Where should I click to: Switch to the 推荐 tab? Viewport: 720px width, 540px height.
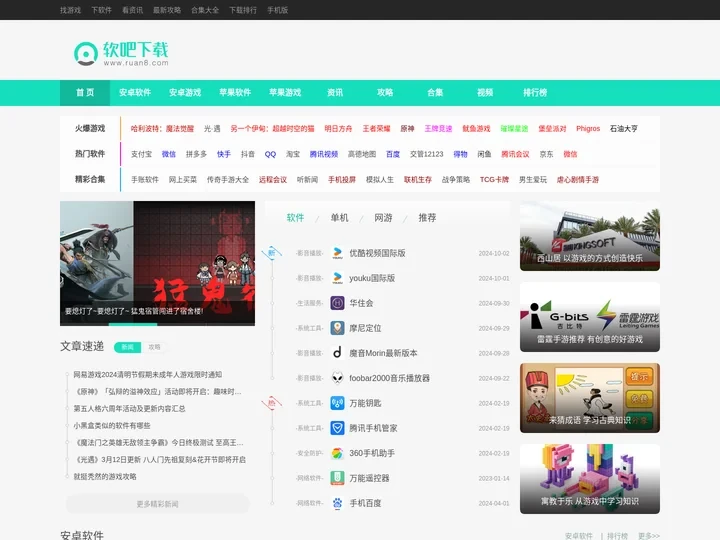coord(427,218)
